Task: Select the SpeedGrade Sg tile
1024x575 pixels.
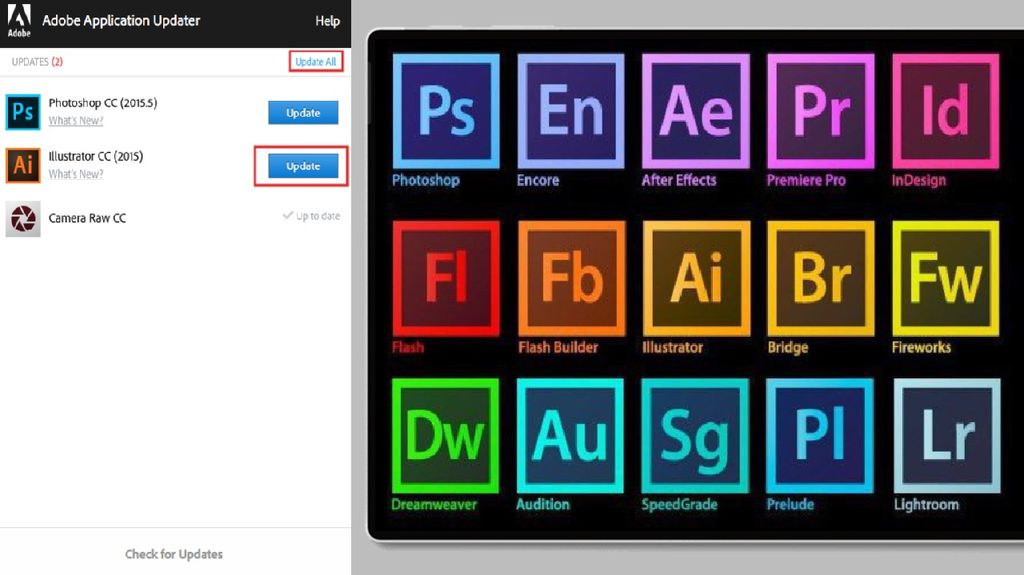Action: pos(695,436)
